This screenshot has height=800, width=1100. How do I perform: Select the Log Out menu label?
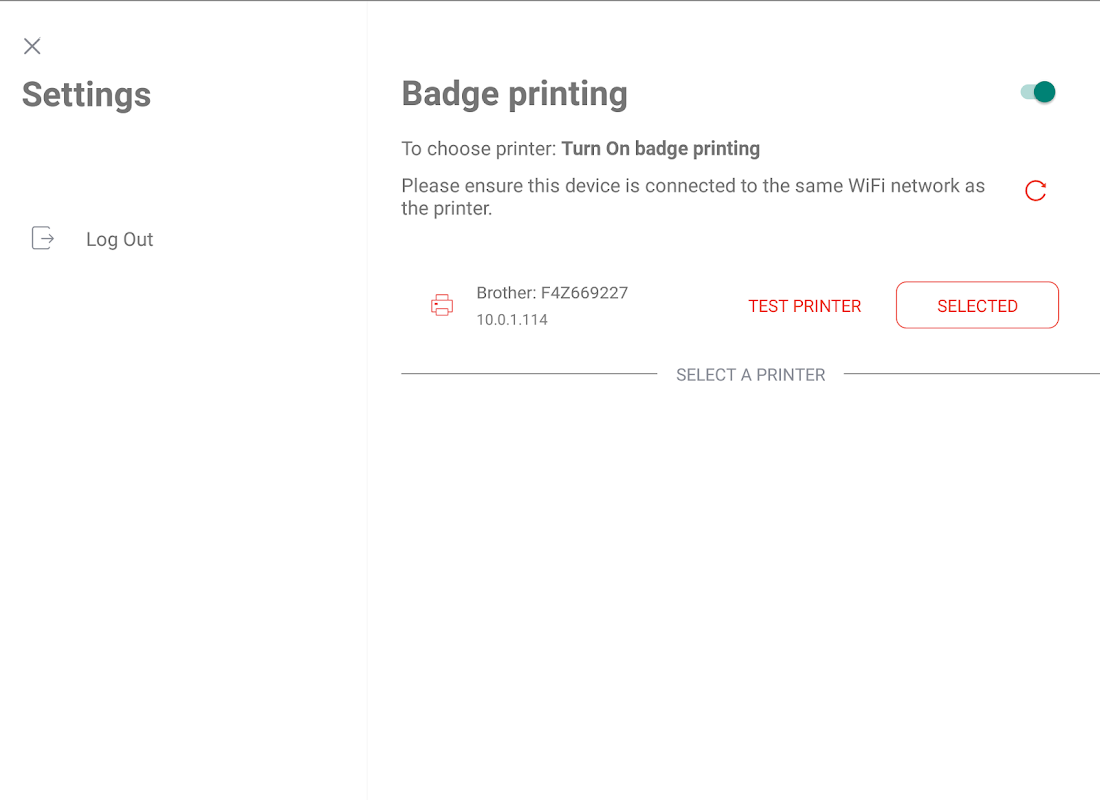[x=119, y=239]
